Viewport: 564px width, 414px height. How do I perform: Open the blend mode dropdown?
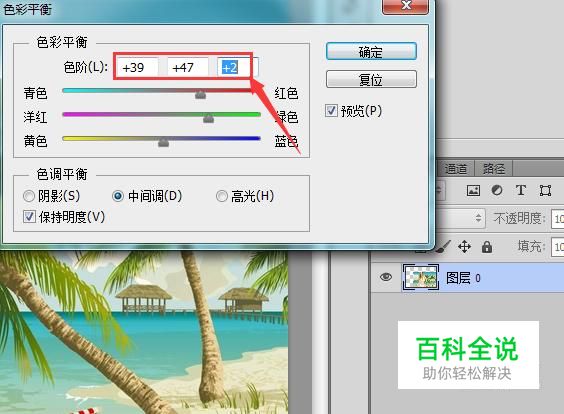point(460,218)
